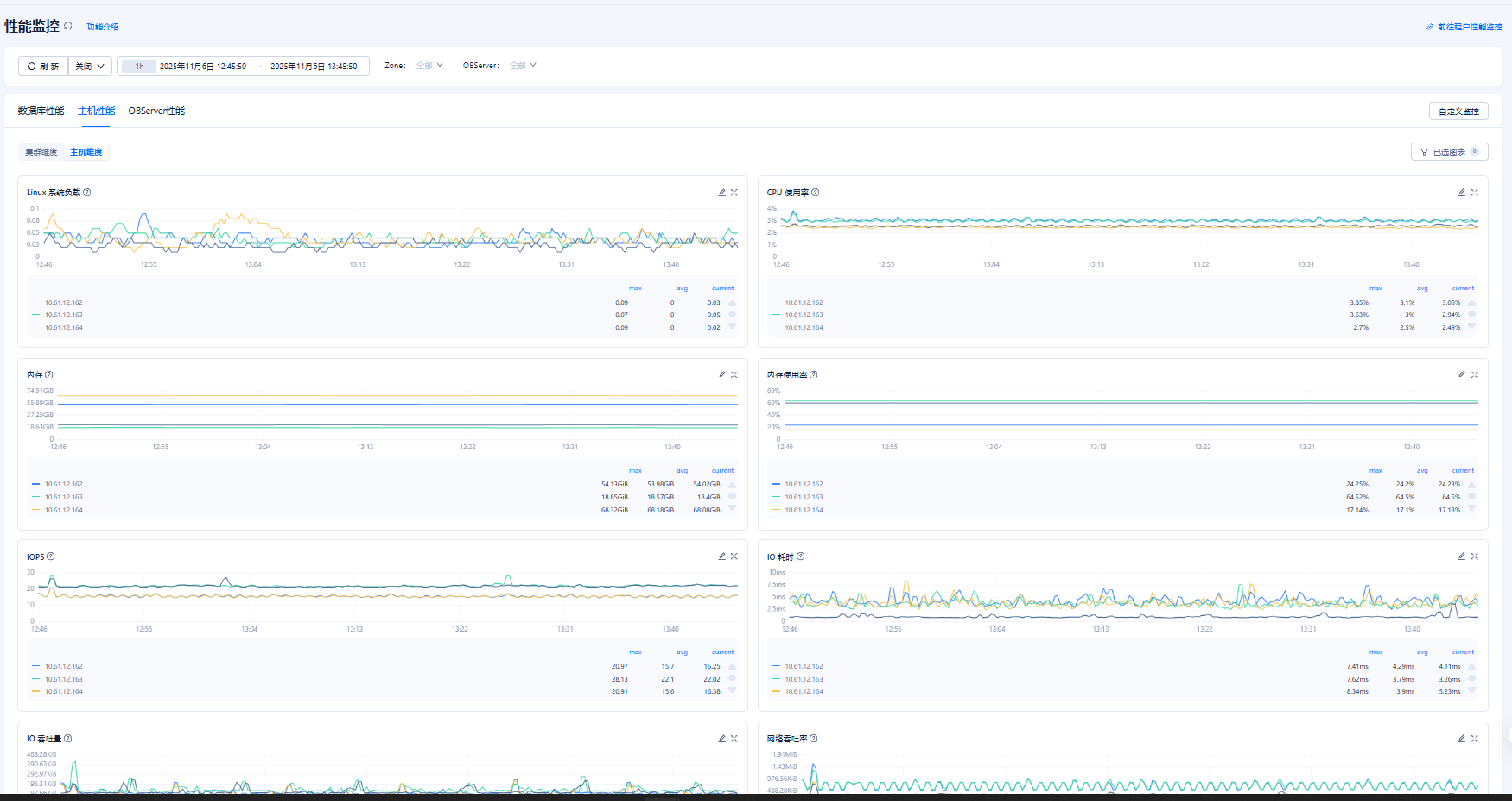1512x801 pixels.
Task: Open fullscreen view of 内存 chart
Action: (x=734, y=375)
